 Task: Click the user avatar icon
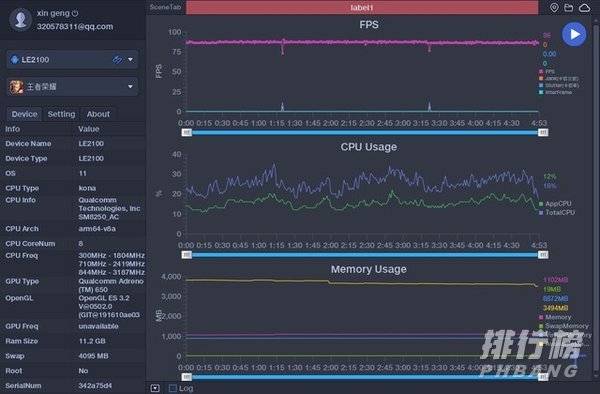click(x=20, y=19)
